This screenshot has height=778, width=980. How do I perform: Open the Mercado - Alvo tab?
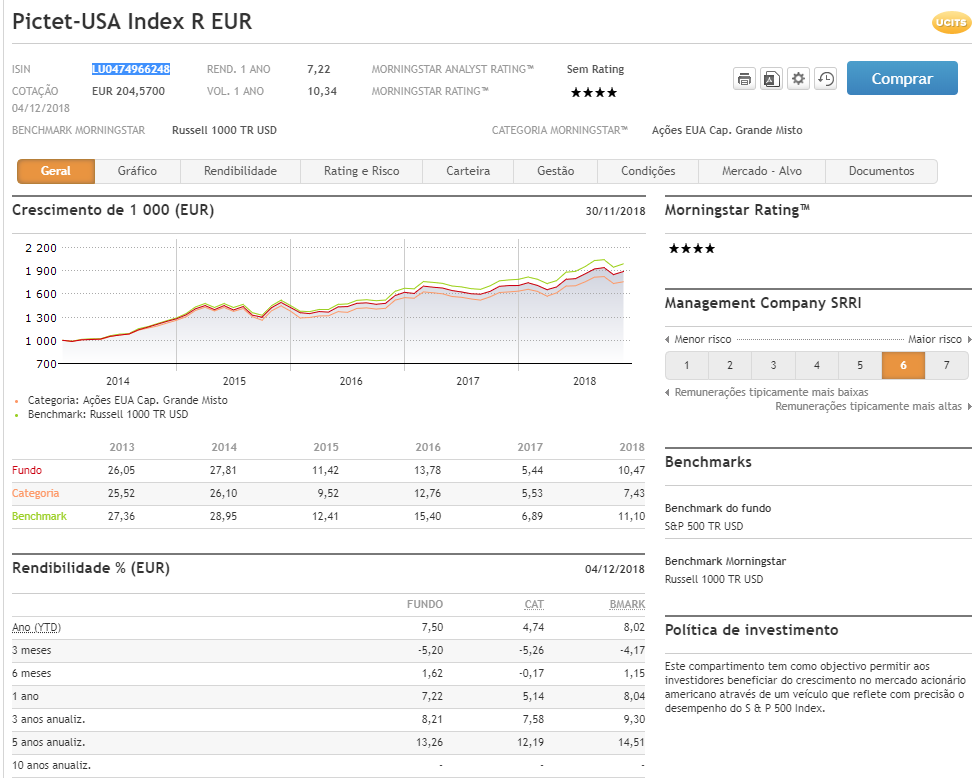point(762,171)
